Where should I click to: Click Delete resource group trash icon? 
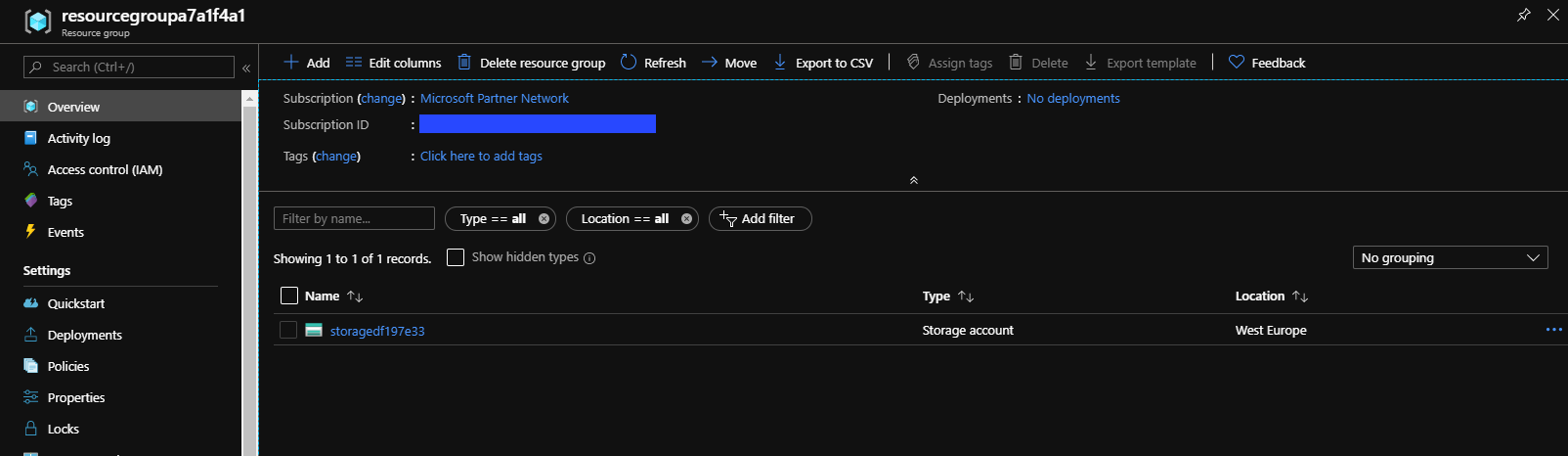(x=464, y=63)
